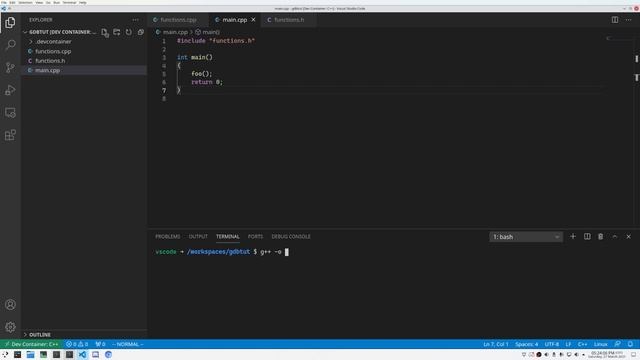Switch to the functions.cpp editor tab

(x=178, y=20)
